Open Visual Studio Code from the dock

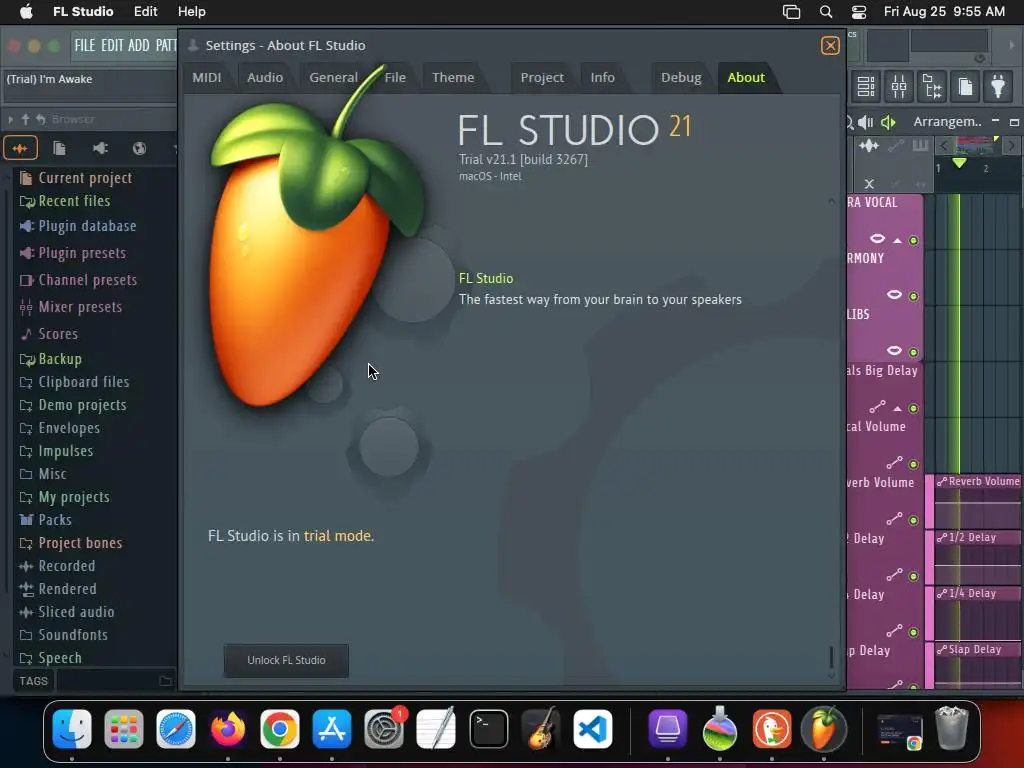(592, 729)
